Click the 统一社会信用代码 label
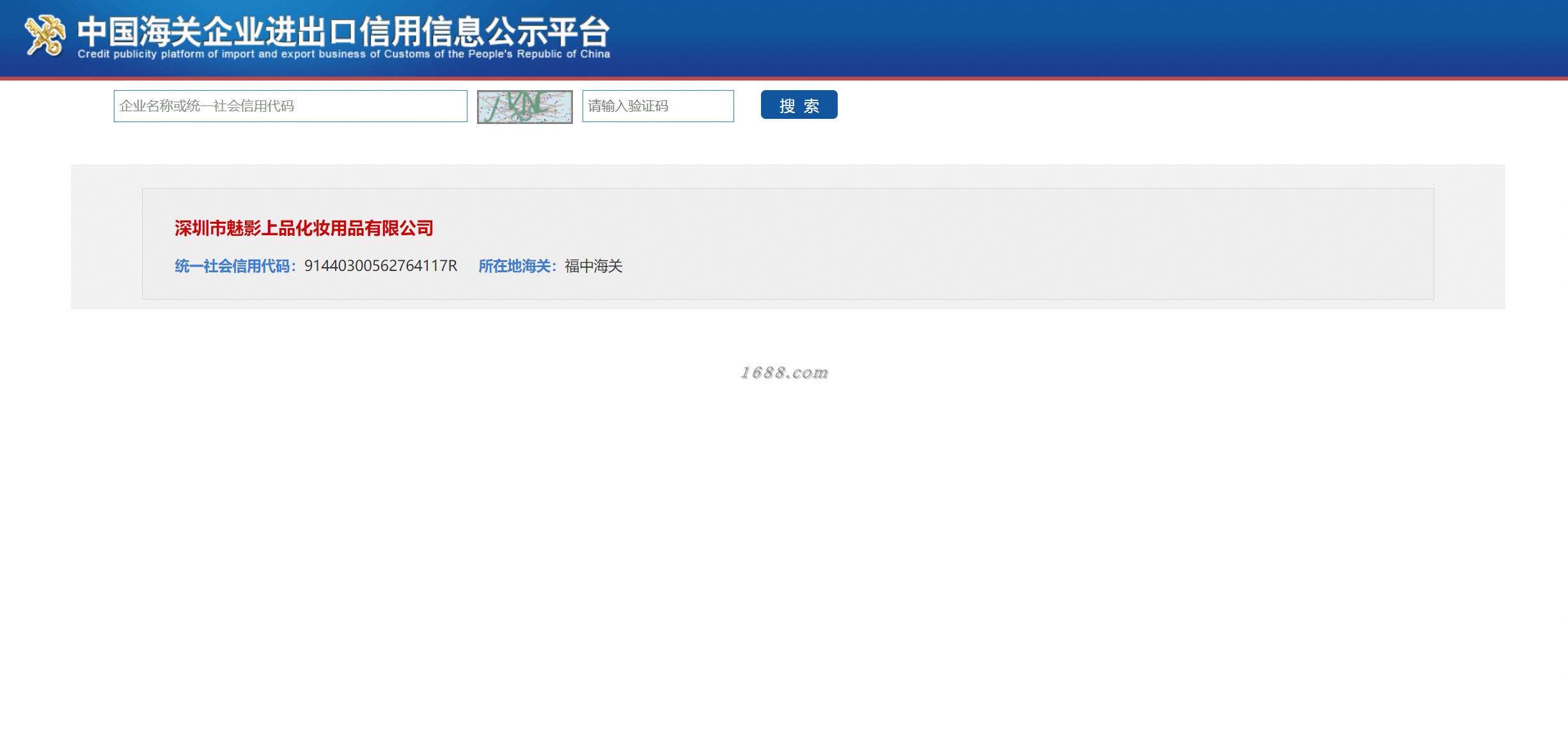The image size is (1568, 742). click(235, 266)
